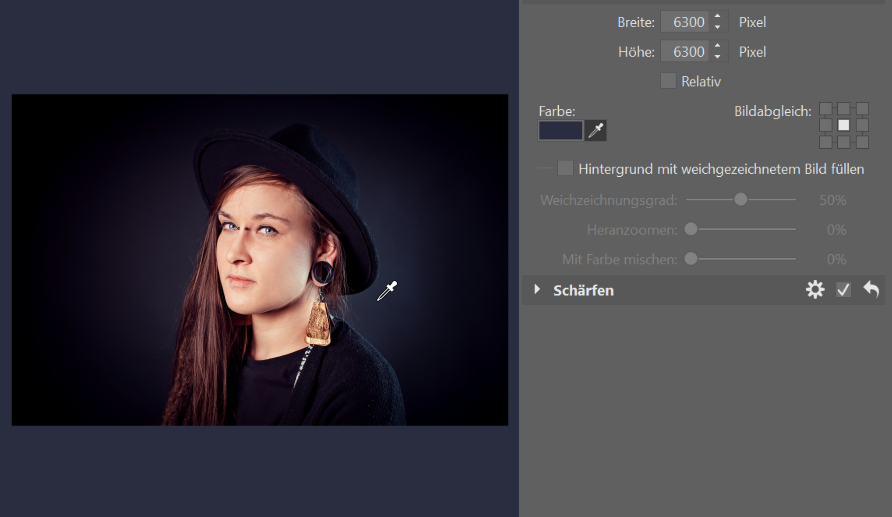Uncheck the Schärfen enable checkbox
The height and width of the screenshot is (517, 892).
[x=843, y=290]
